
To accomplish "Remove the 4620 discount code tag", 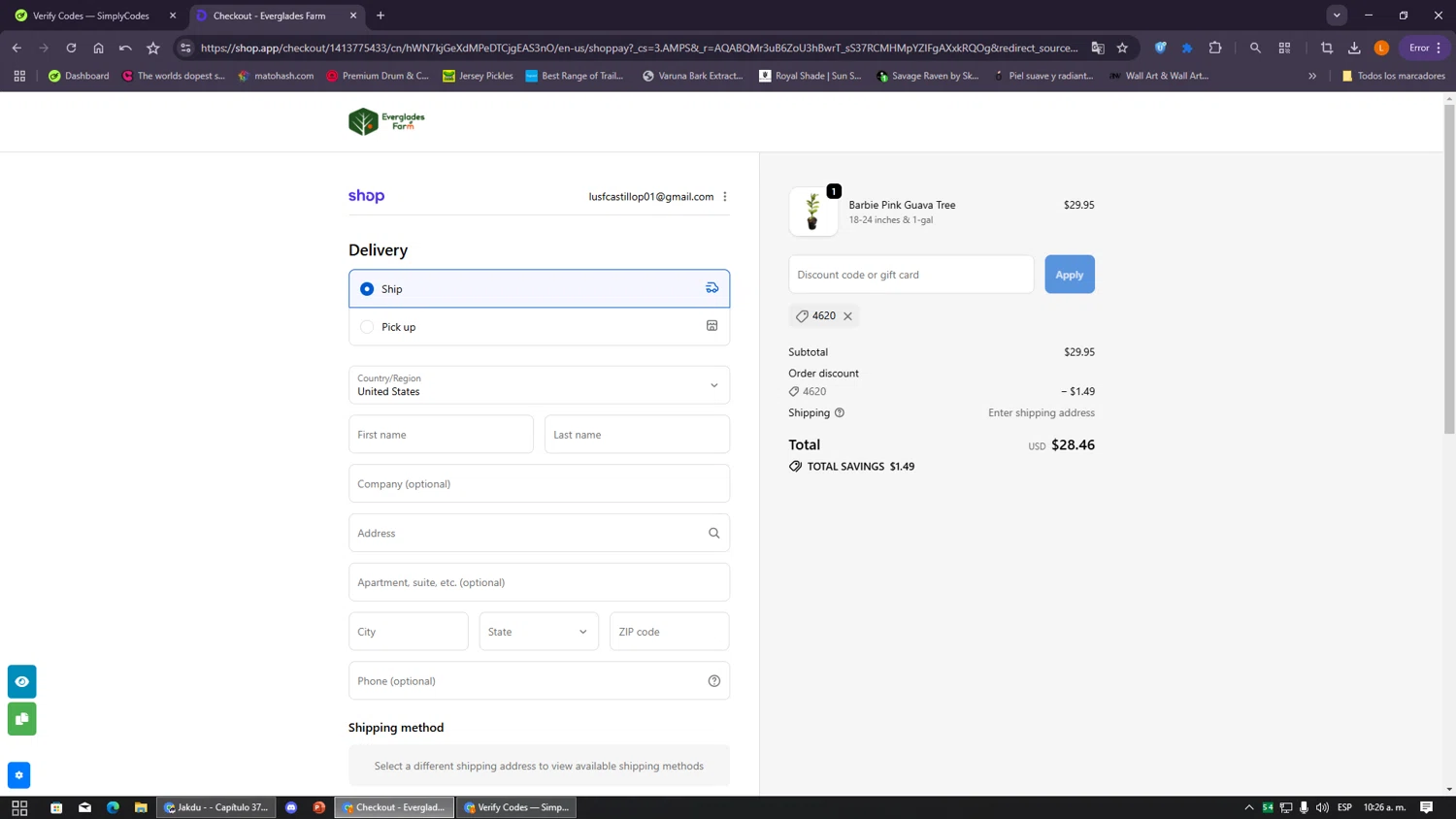I will 847,316.
